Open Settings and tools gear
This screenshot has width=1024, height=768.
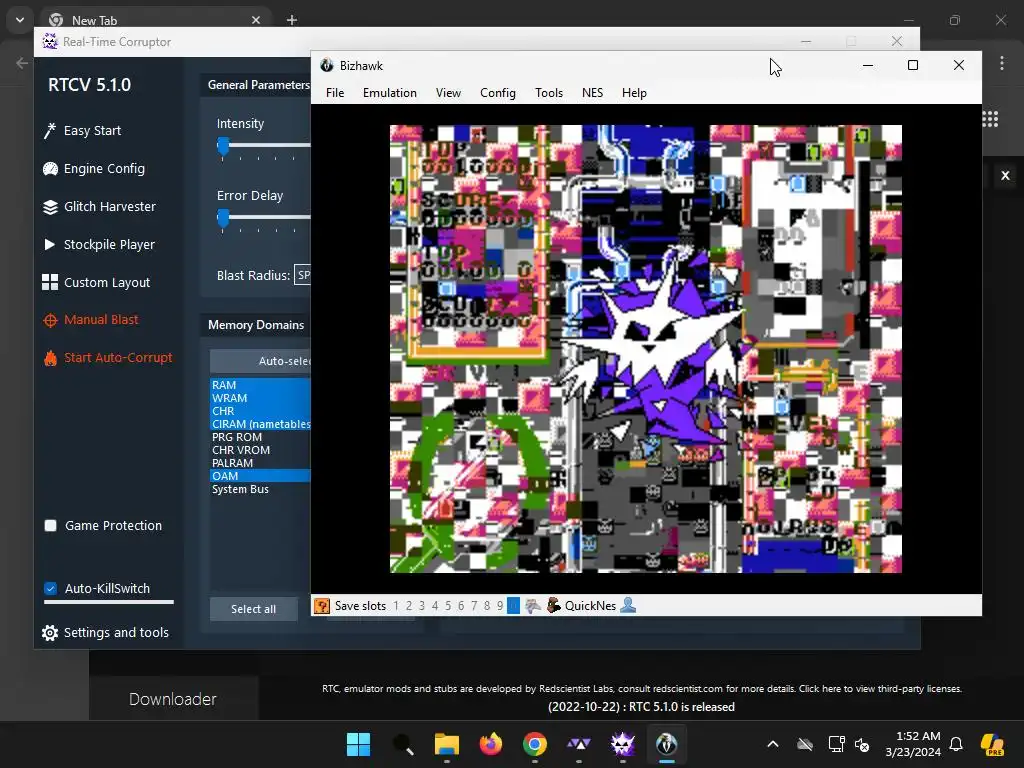tap(50, 633)
